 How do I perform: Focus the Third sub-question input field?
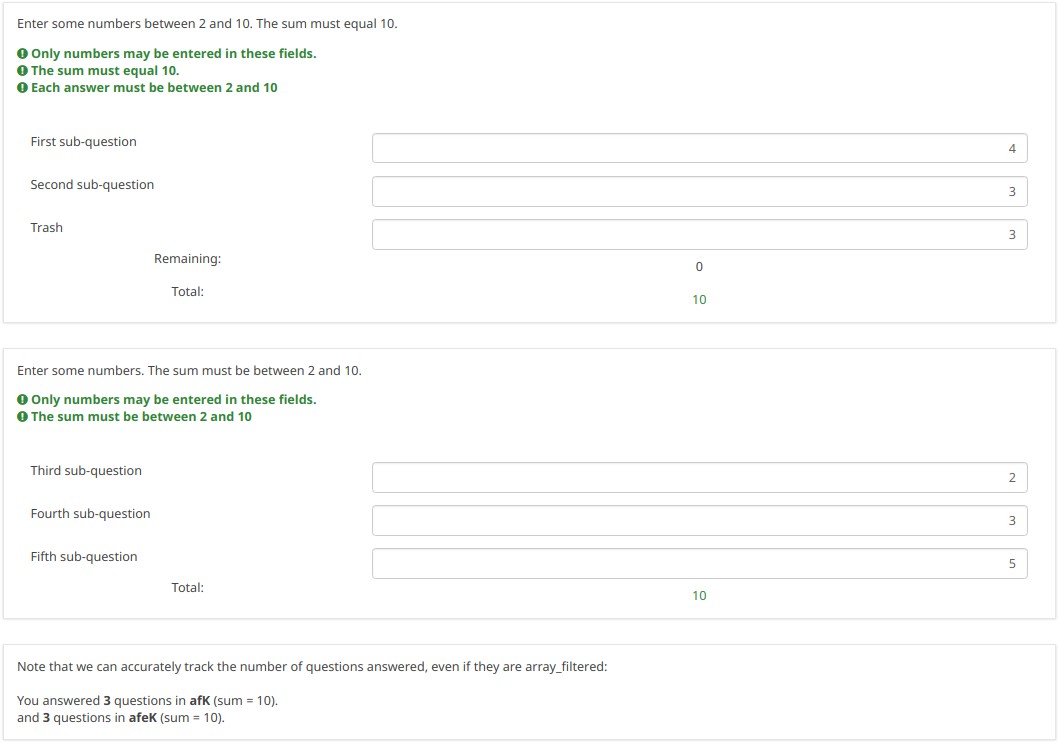point(699,477)
